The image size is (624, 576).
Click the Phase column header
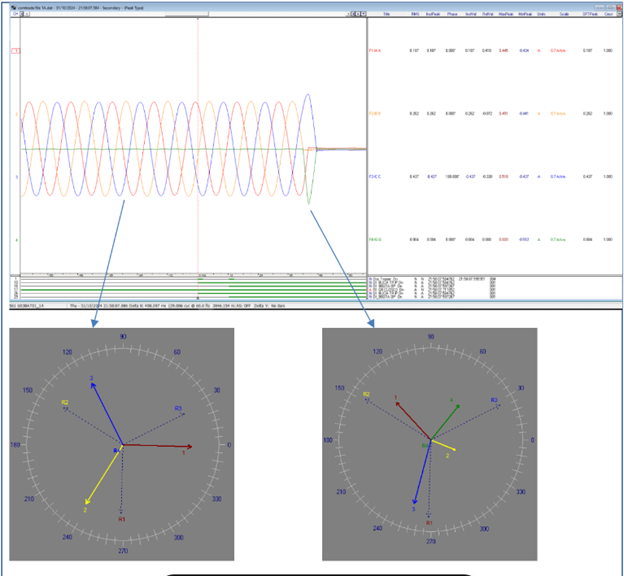(x=452, y=14)
